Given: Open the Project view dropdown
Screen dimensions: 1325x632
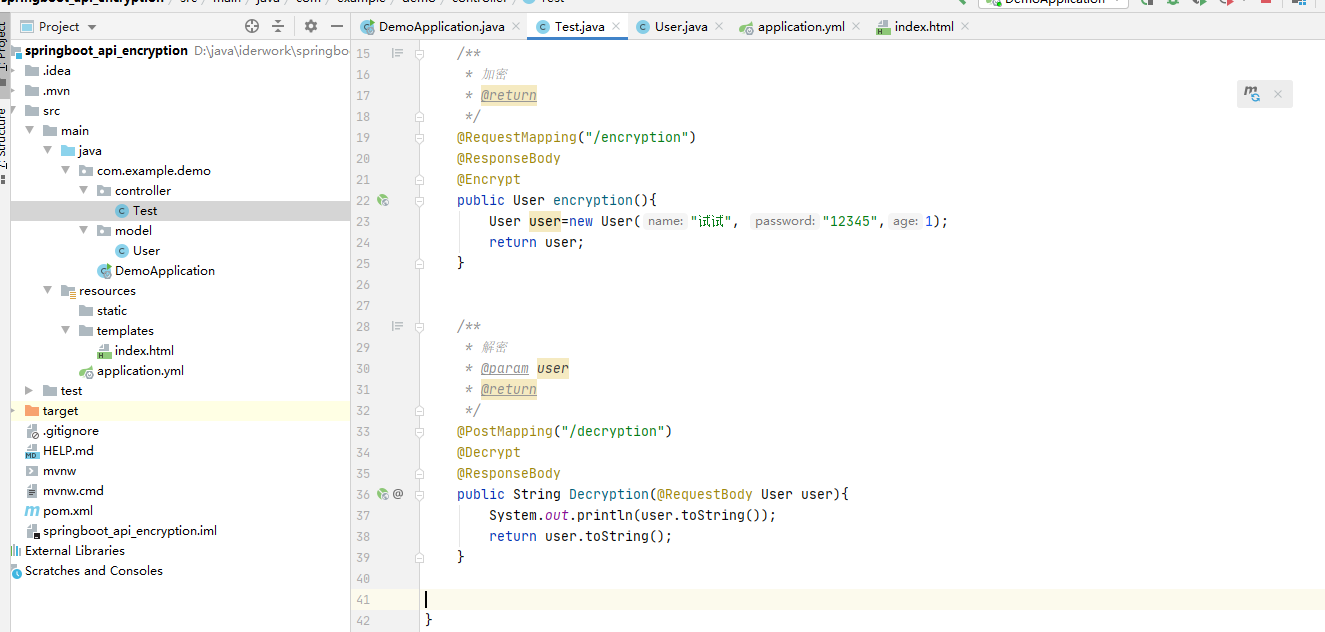Looking at the screenshot, I should tap(92, 27).
